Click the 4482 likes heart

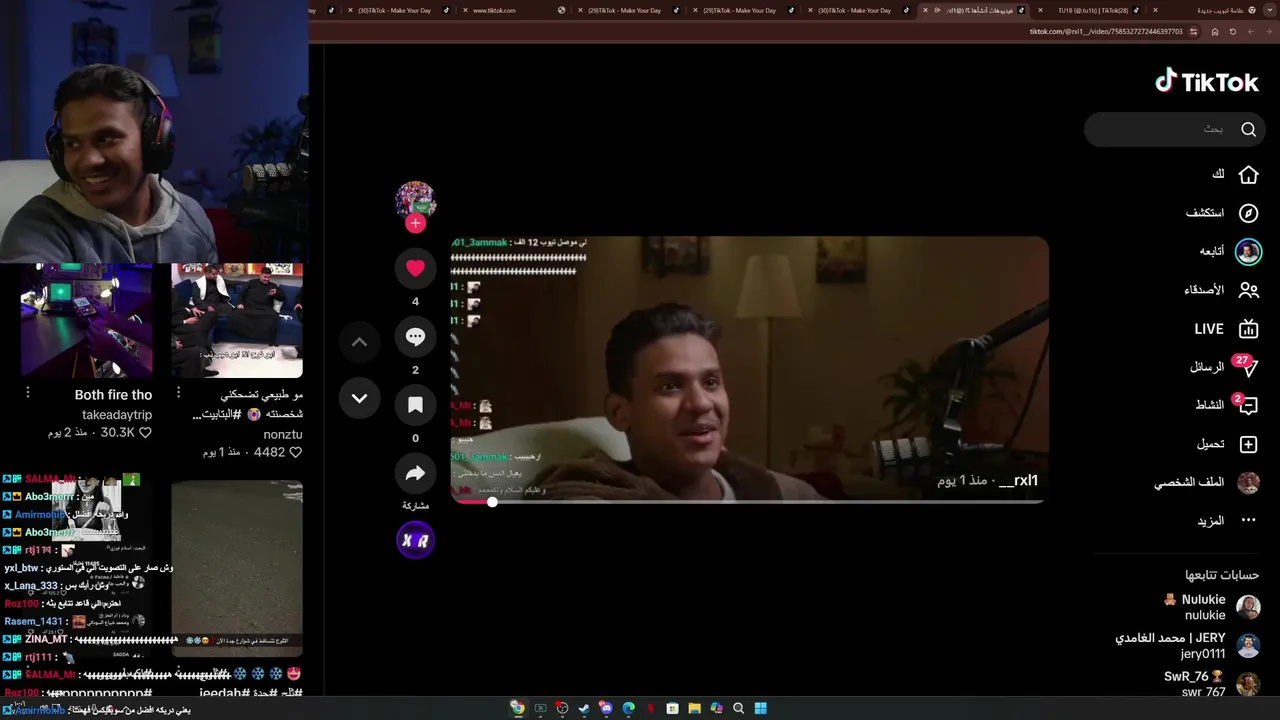click(295, 452)
